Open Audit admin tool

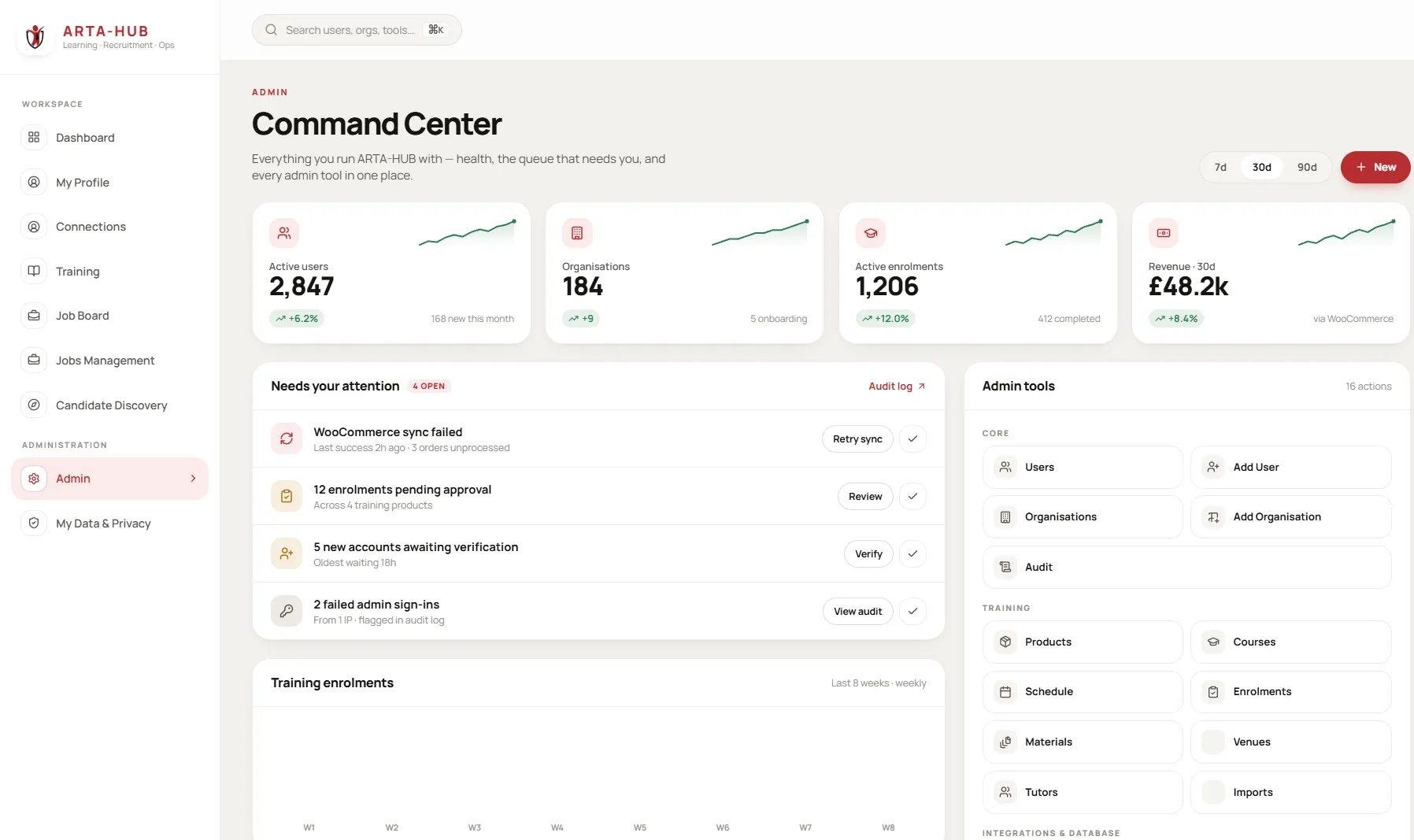tap(1186, 567)
